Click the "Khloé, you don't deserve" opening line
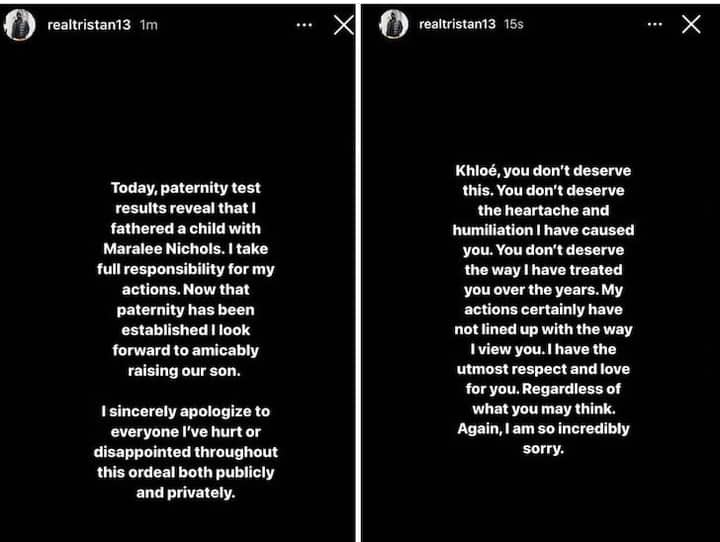This screenshot has width=720, height=542. pos(543,171)
